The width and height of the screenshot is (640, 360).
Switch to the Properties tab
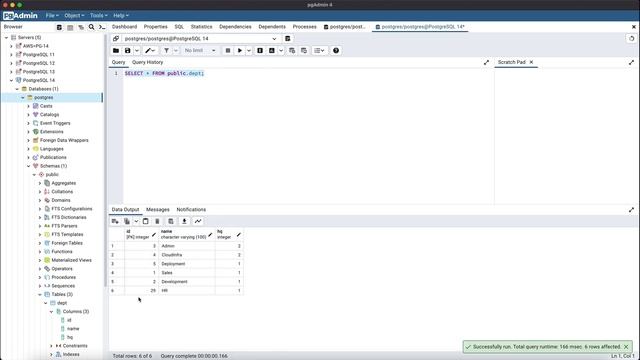tap(156, 27)
